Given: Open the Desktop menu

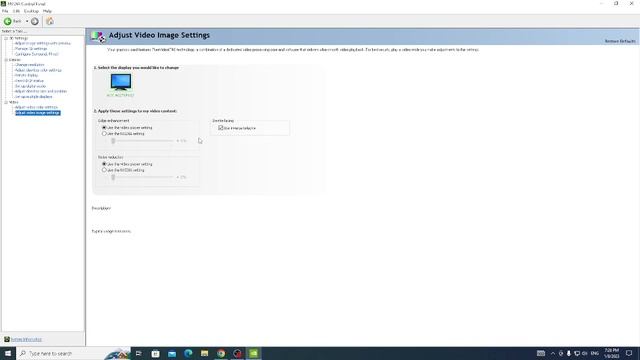Looking at the screenshot, I should (31, 11).
